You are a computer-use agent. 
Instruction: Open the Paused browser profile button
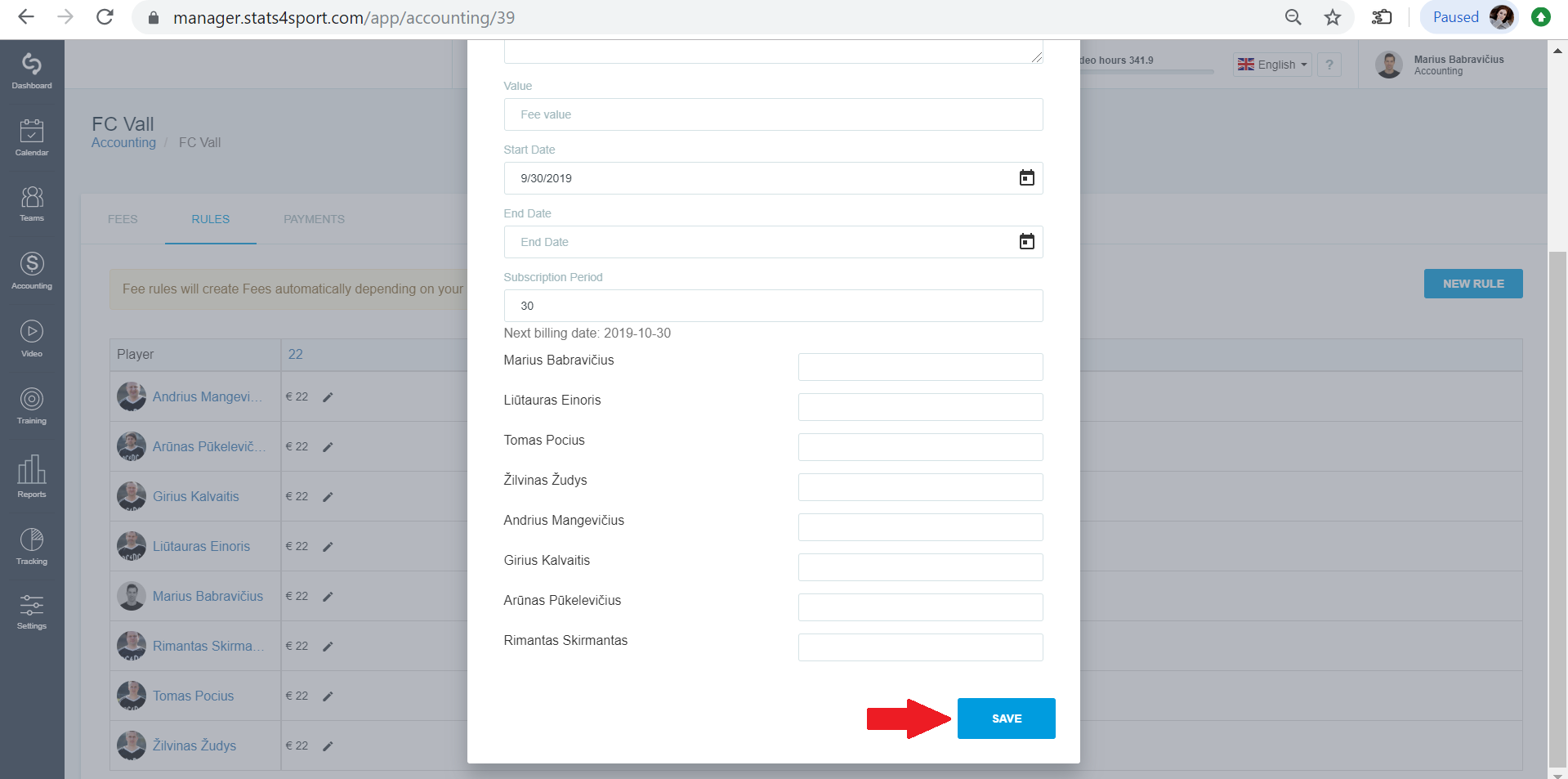pyautogui.click(x=1468, y=17)
